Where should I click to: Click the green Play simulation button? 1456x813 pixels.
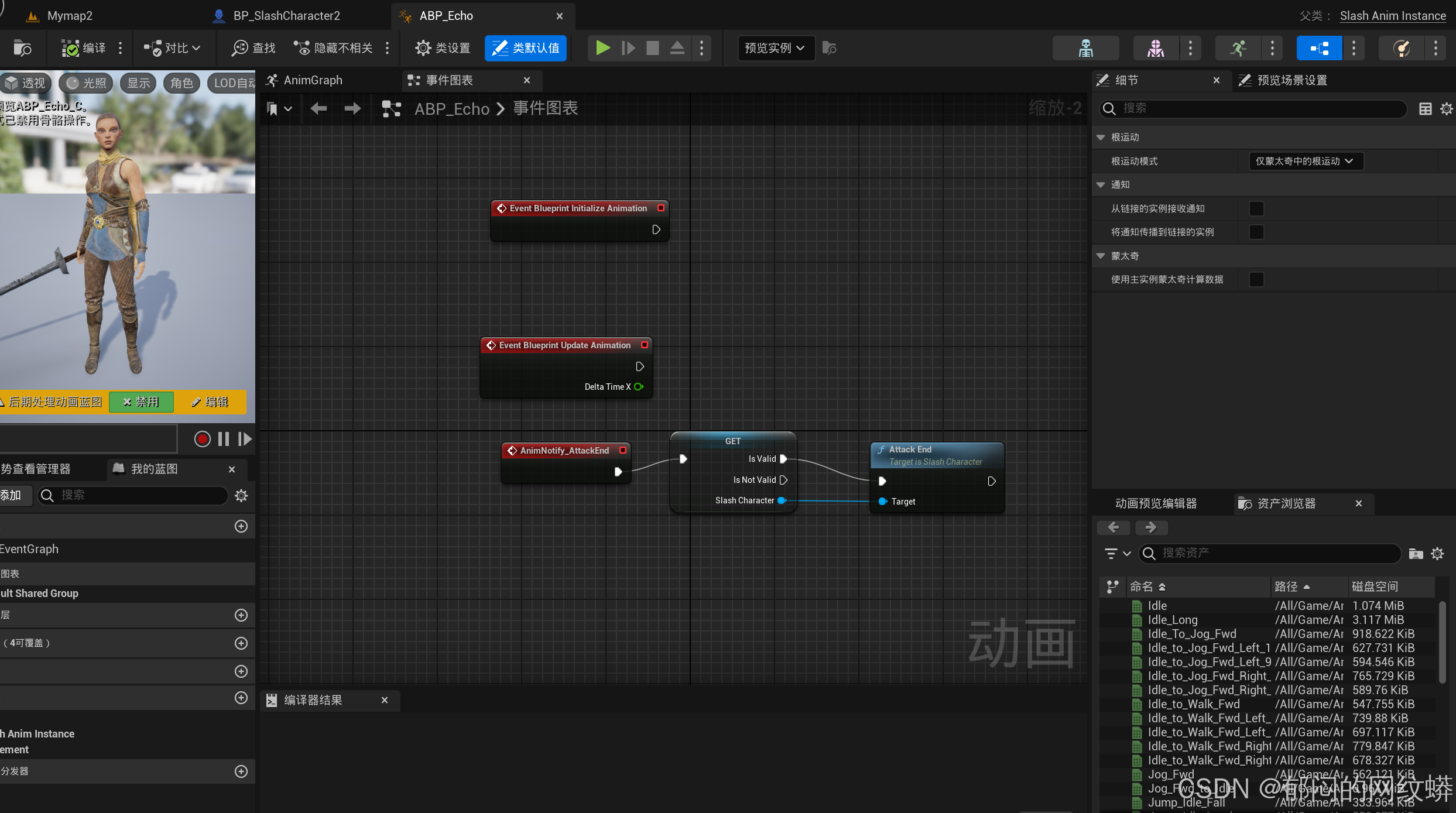pos(602,47)
